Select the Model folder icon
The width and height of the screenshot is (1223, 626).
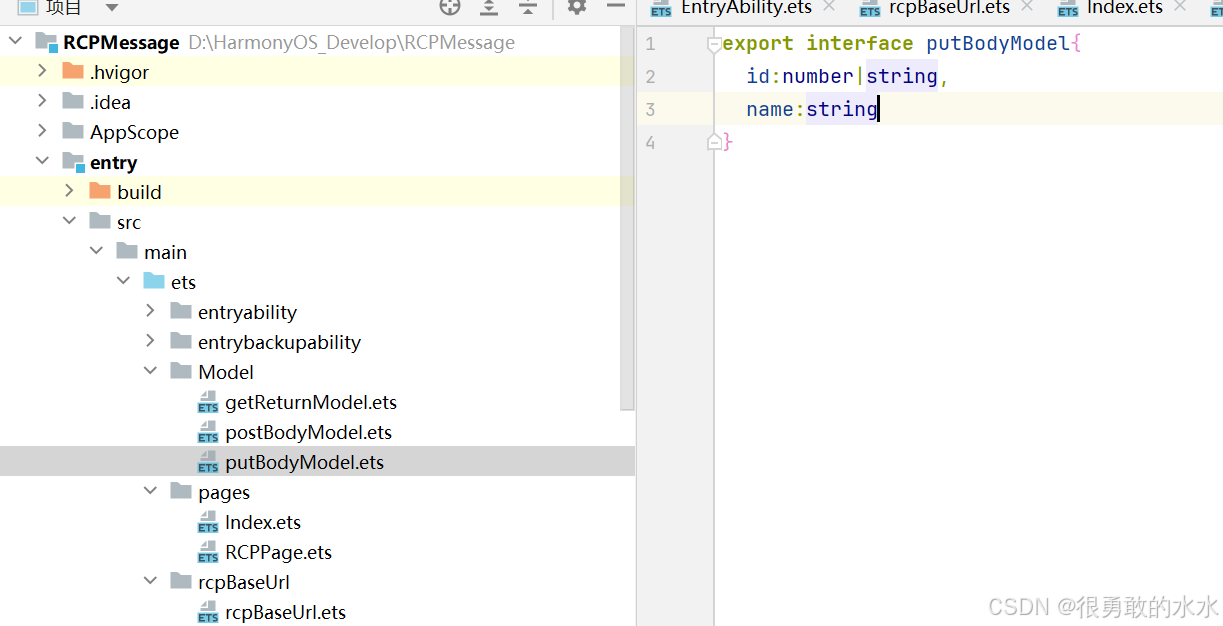181,372
